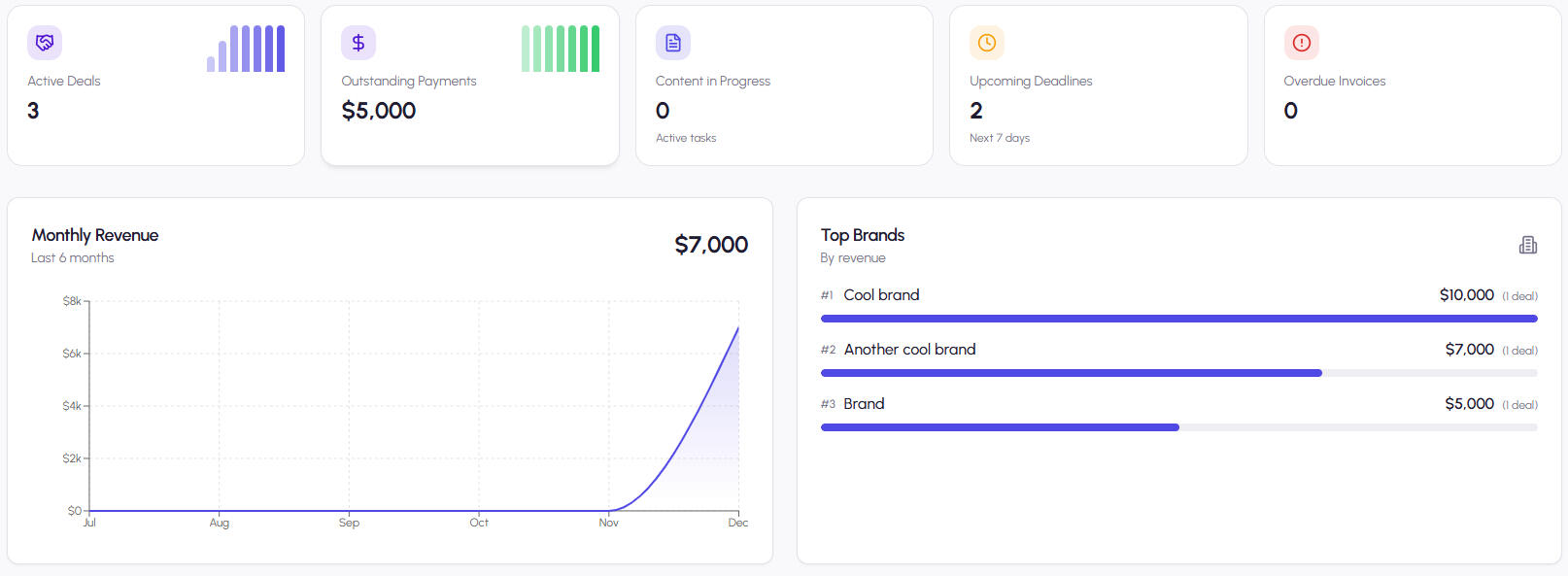Click the handshake icon on Active Deals
This screenshot has width=1568, height=576.
click(45, 43)
